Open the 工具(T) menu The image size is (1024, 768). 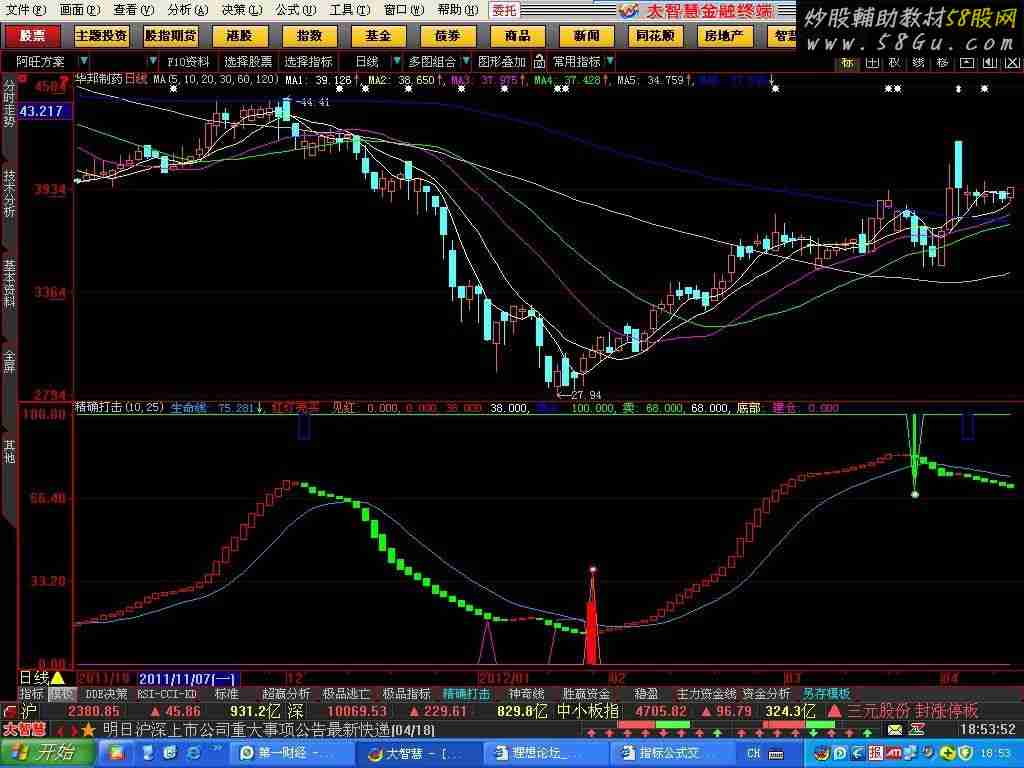click(349, 10)
